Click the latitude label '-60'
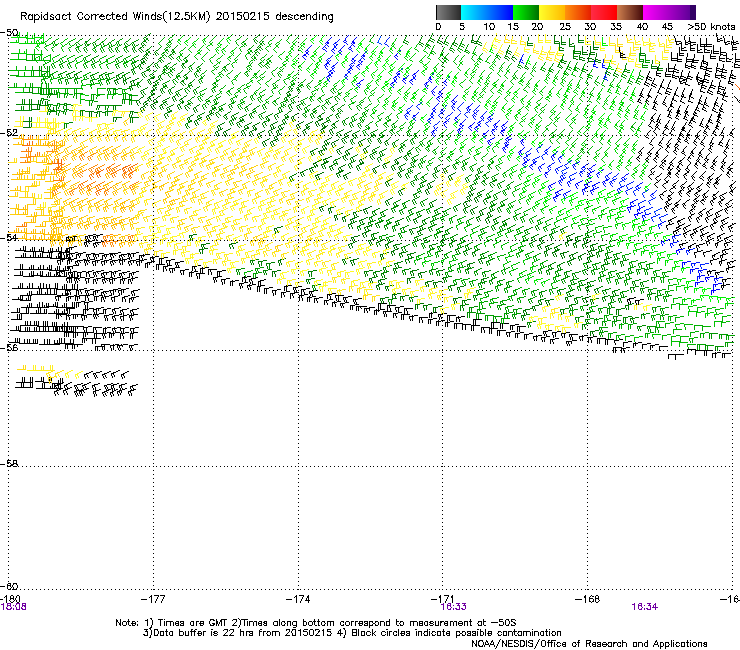The height and width of the screenshot is (650, 740). click(9, 586)
